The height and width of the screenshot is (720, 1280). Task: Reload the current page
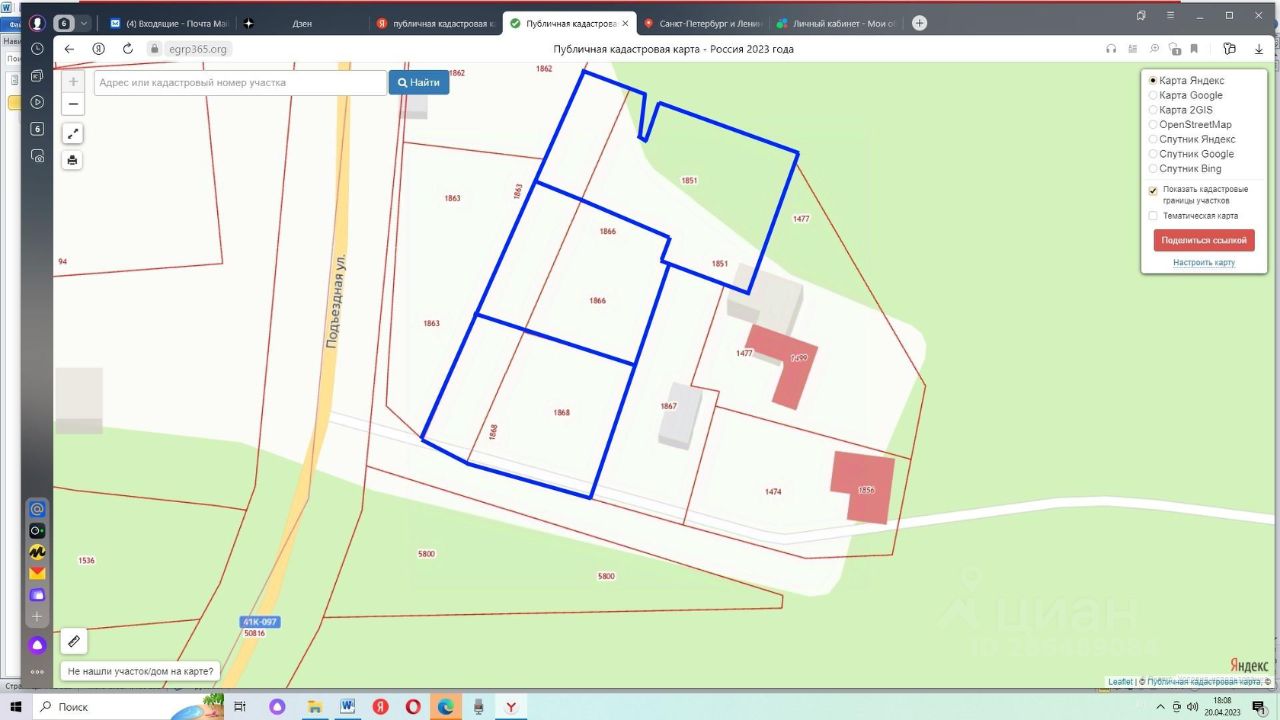pos(129,49)
